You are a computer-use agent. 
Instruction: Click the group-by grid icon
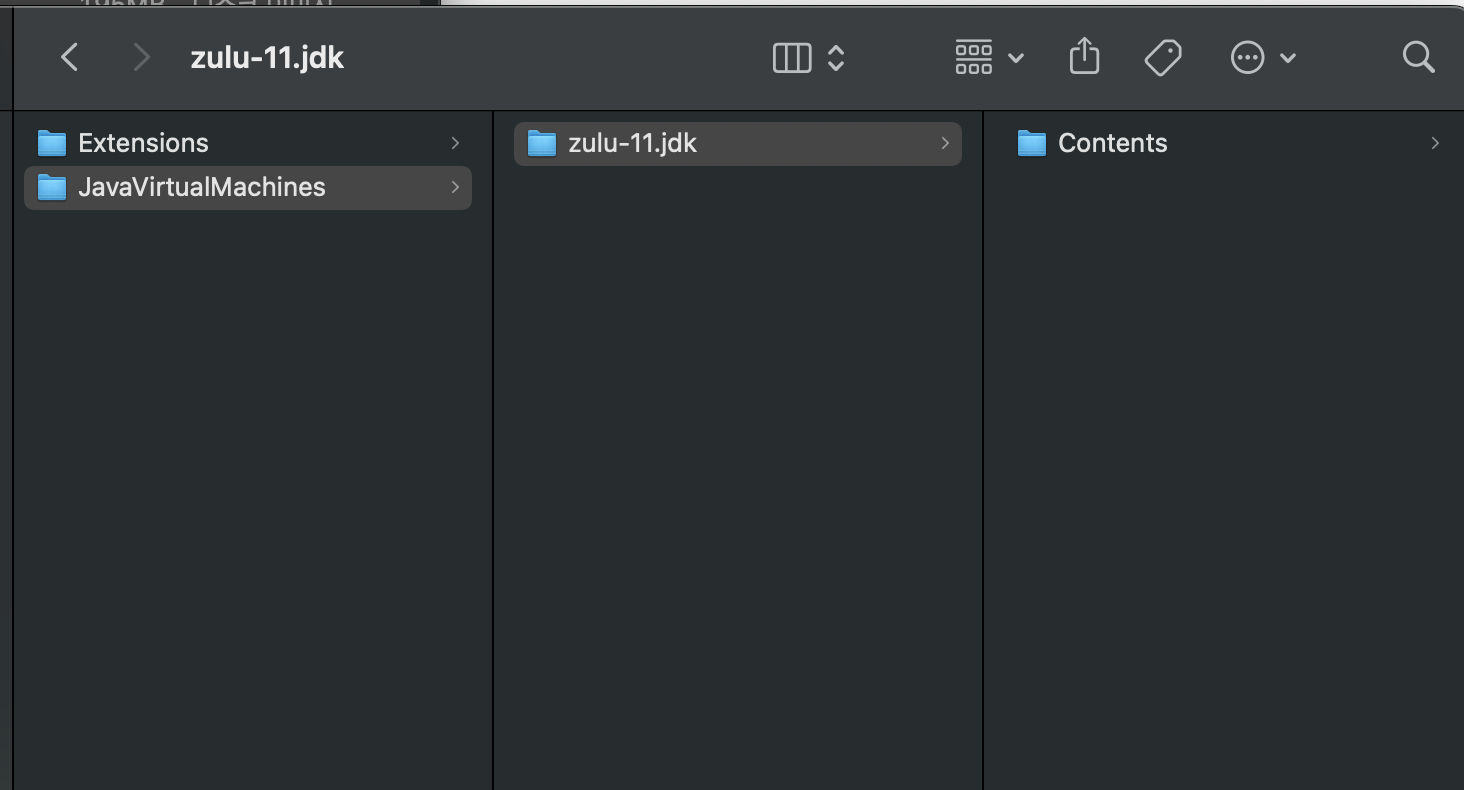(973, 58)
